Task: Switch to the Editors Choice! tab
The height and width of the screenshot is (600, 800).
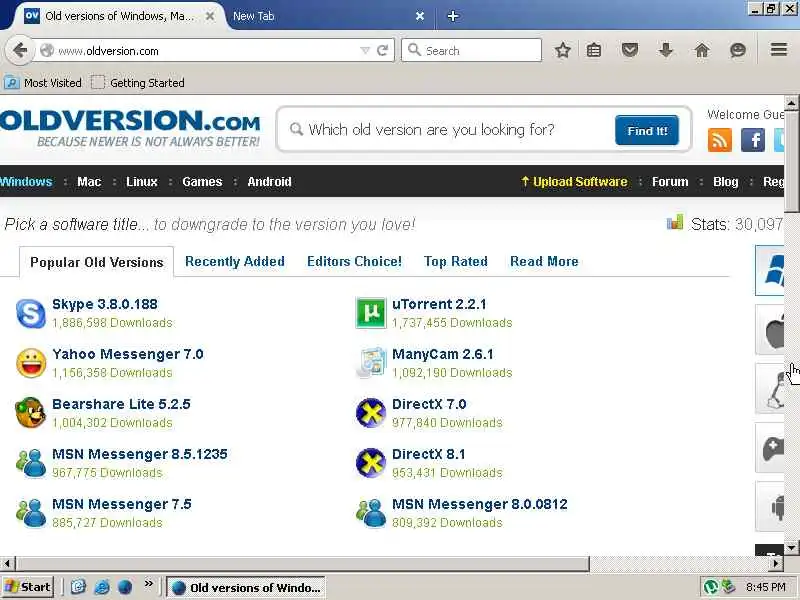Action: tap(354, 261)
